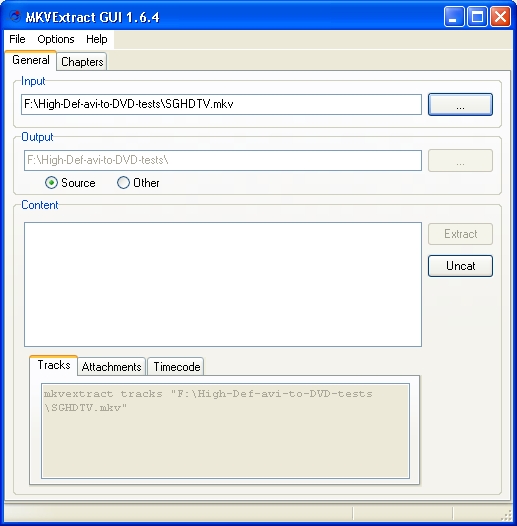
Task: Choose the Other output radio button
Action: coord(123,183)
